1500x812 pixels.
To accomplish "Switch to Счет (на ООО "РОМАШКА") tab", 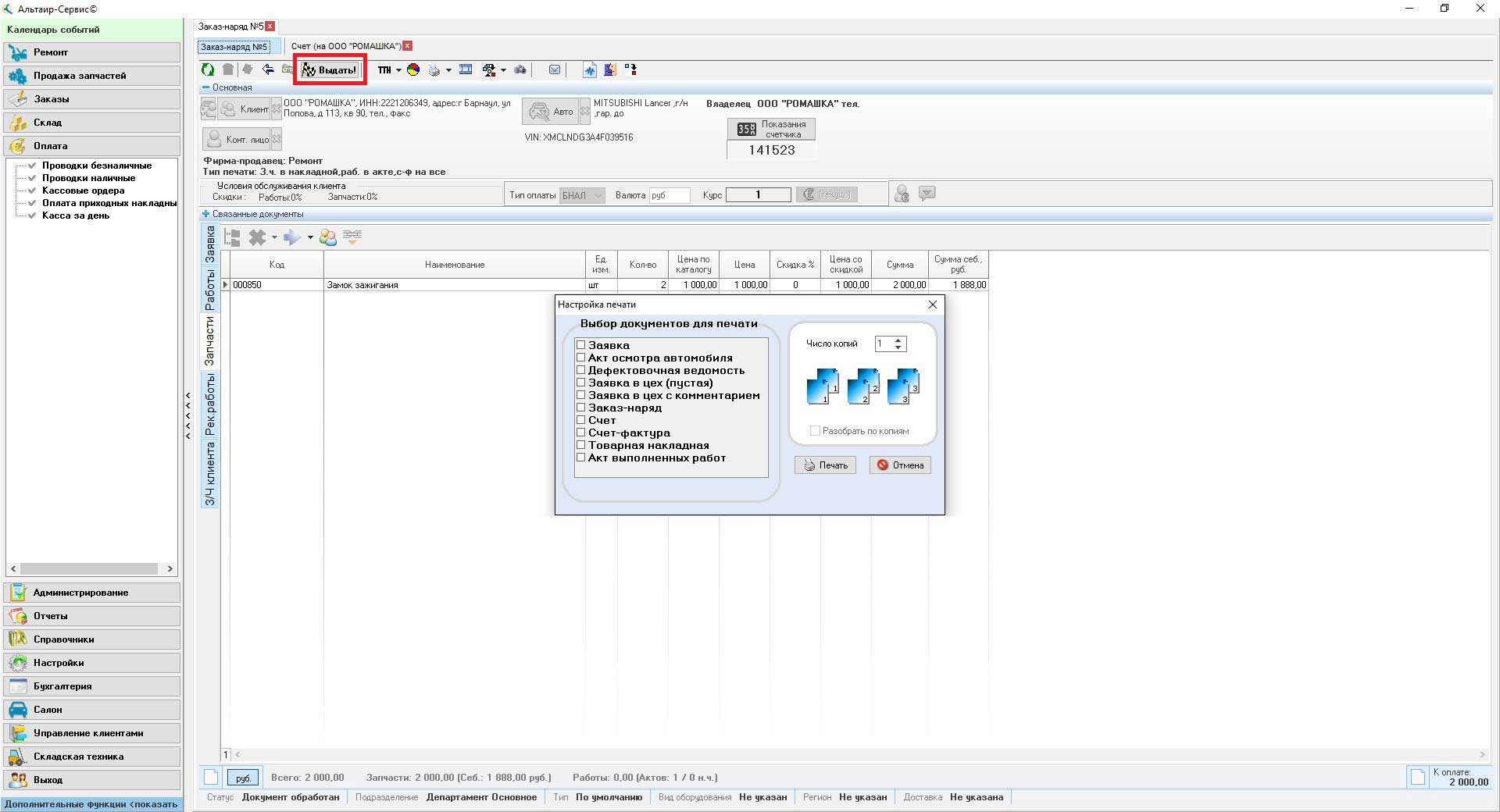I will point(346,46).
